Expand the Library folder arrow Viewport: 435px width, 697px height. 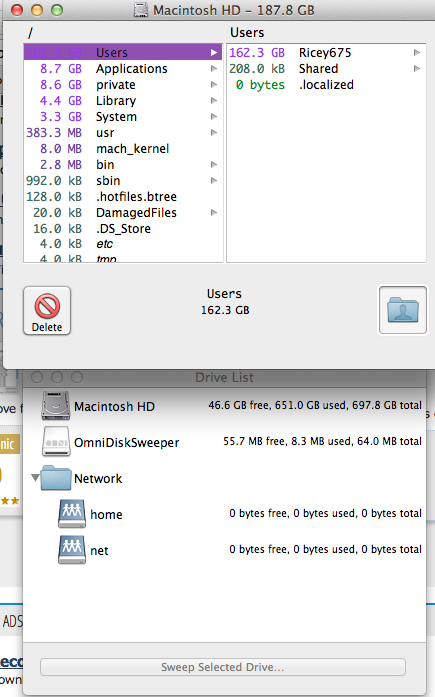click(214, 100)
